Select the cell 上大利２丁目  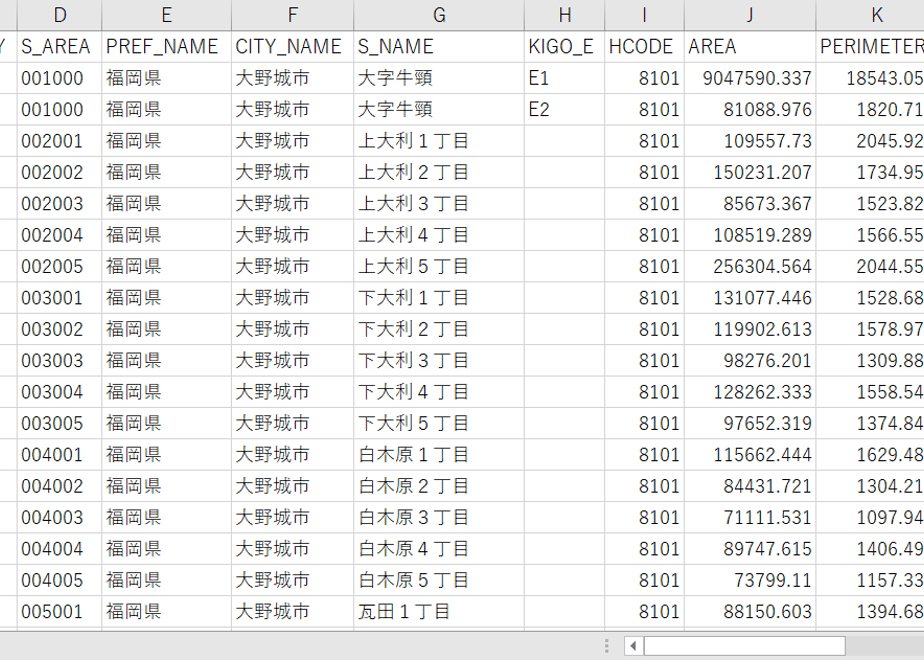point(439,172)
